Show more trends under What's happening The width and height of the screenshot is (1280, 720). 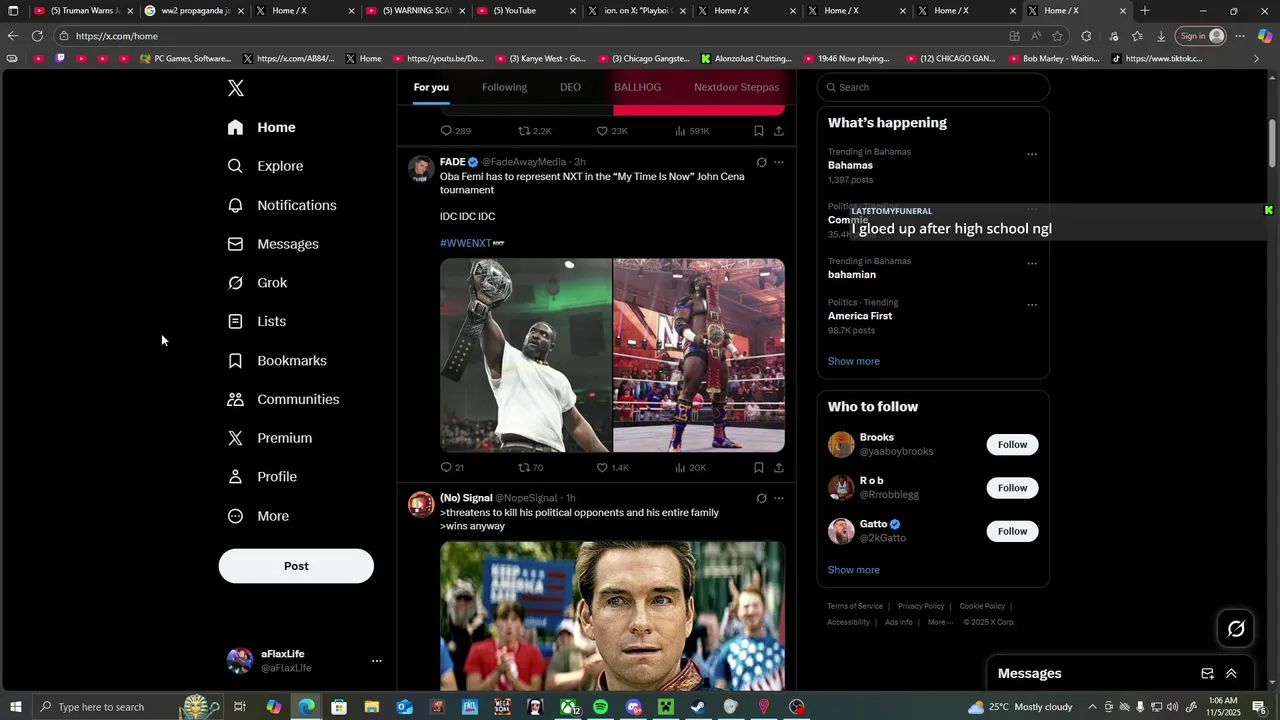click(x=854, y=361)
